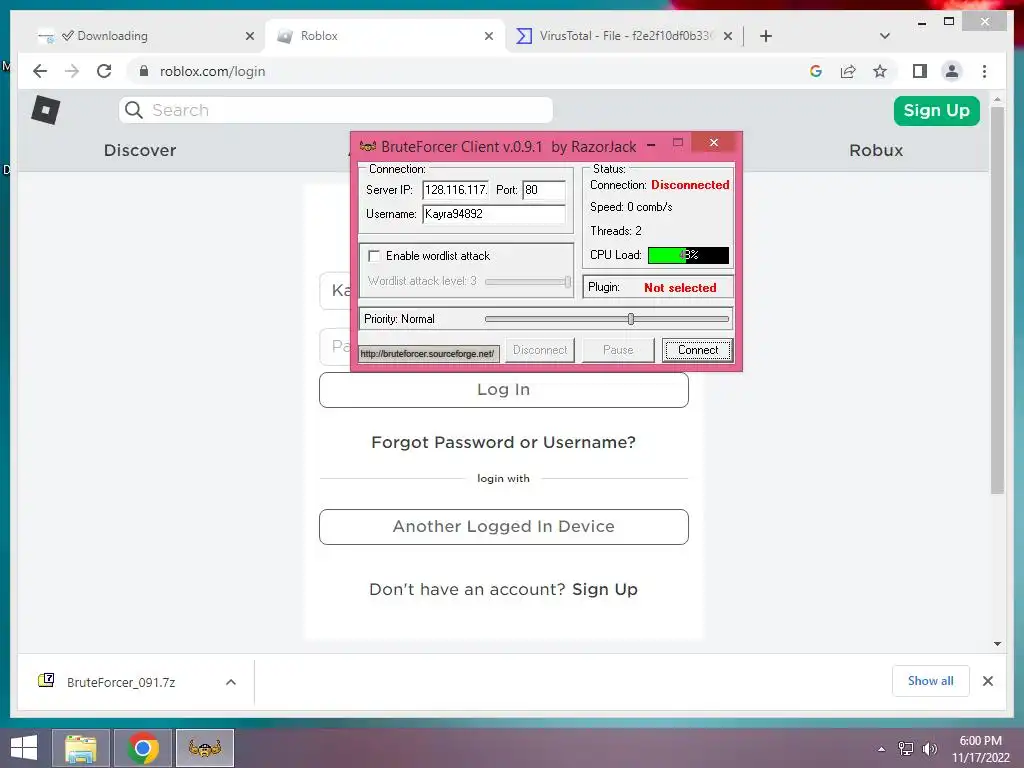Viewport: 1024px width, 768px height.
Task: Close the VirusTotal tab
Action: [728, 36]
